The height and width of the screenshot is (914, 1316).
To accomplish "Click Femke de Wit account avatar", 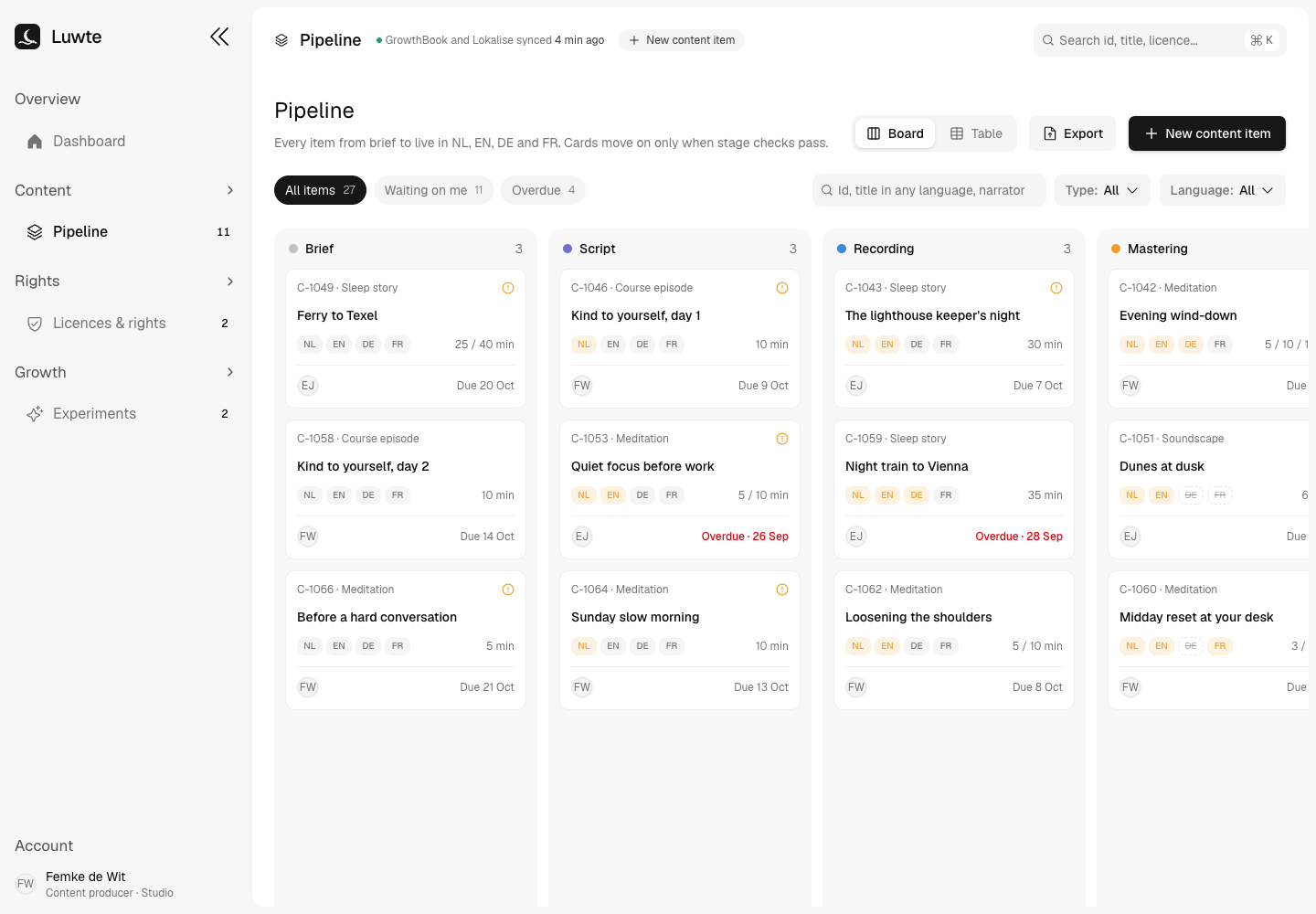I will 26,884.
